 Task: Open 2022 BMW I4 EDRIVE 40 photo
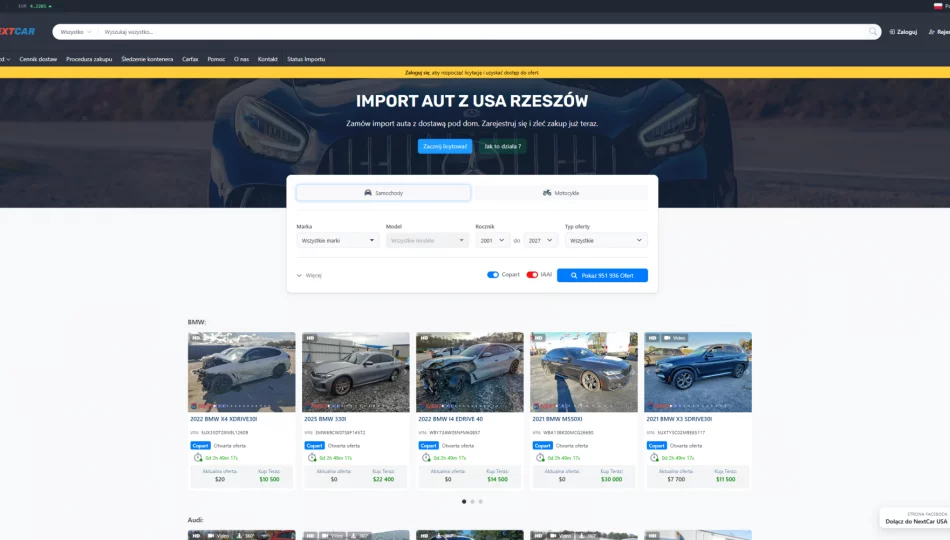point(470,372)
